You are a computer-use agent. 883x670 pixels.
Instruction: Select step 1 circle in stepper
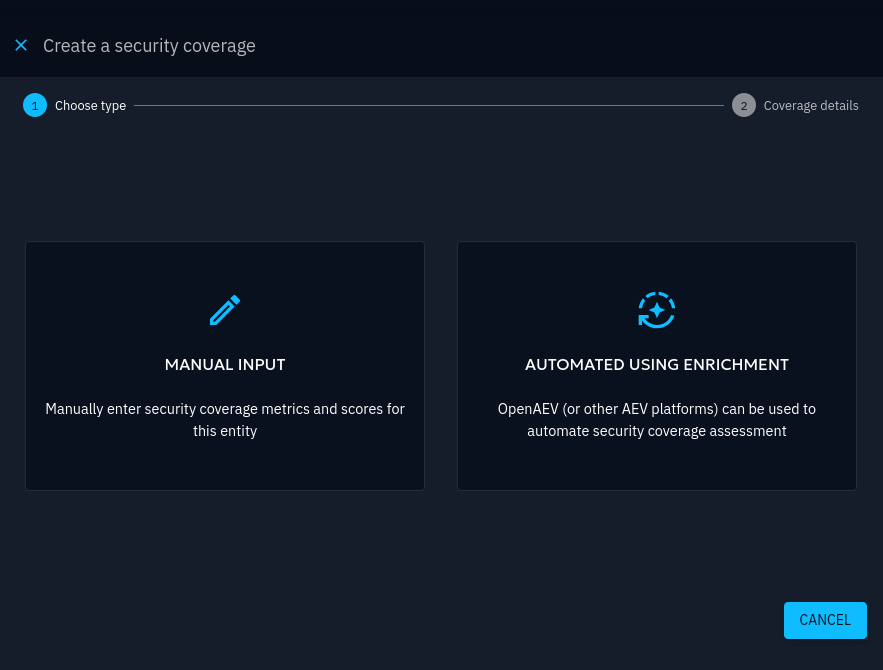[x=35, y=105]
